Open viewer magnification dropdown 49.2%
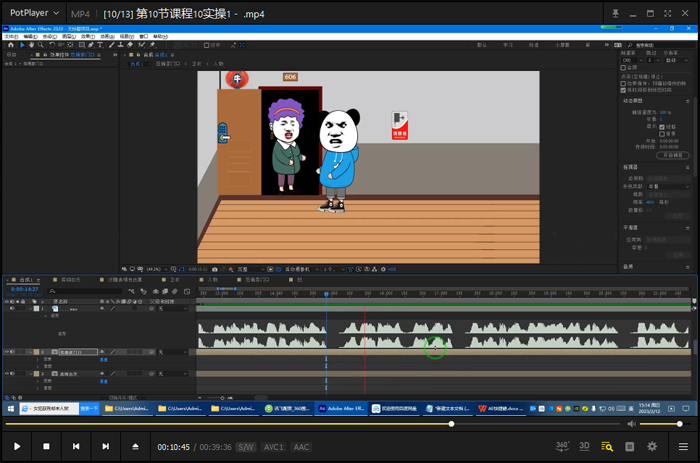This screenshot has height=463, width=700. pos(158,269)
